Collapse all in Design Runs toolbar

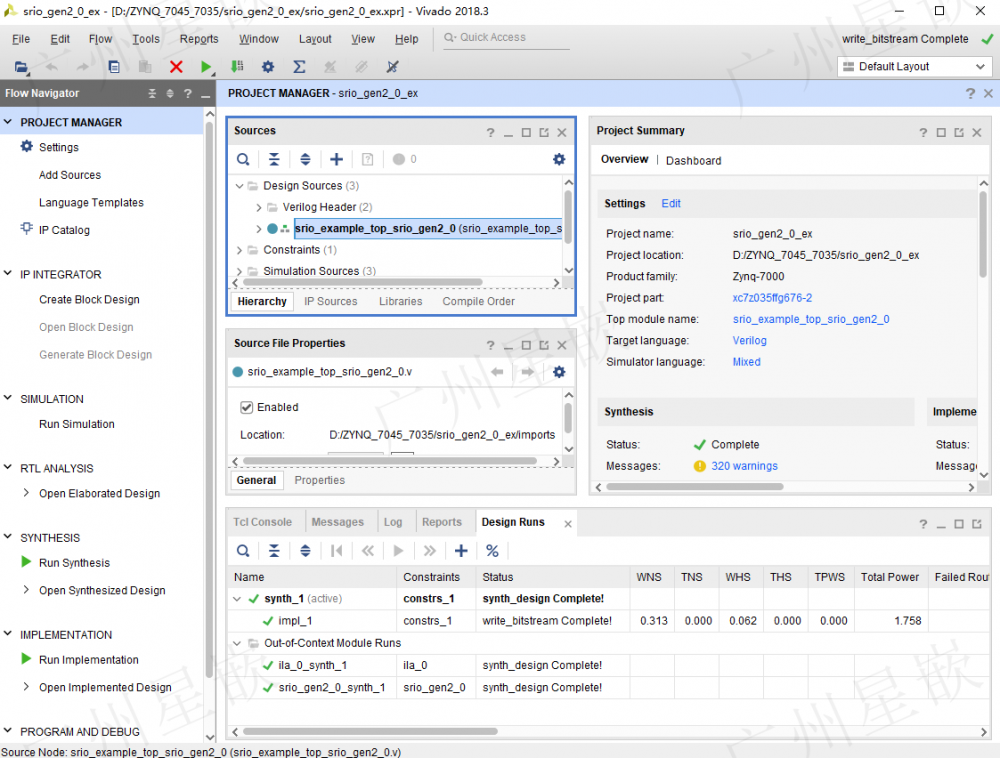click(x=274, y=551)
